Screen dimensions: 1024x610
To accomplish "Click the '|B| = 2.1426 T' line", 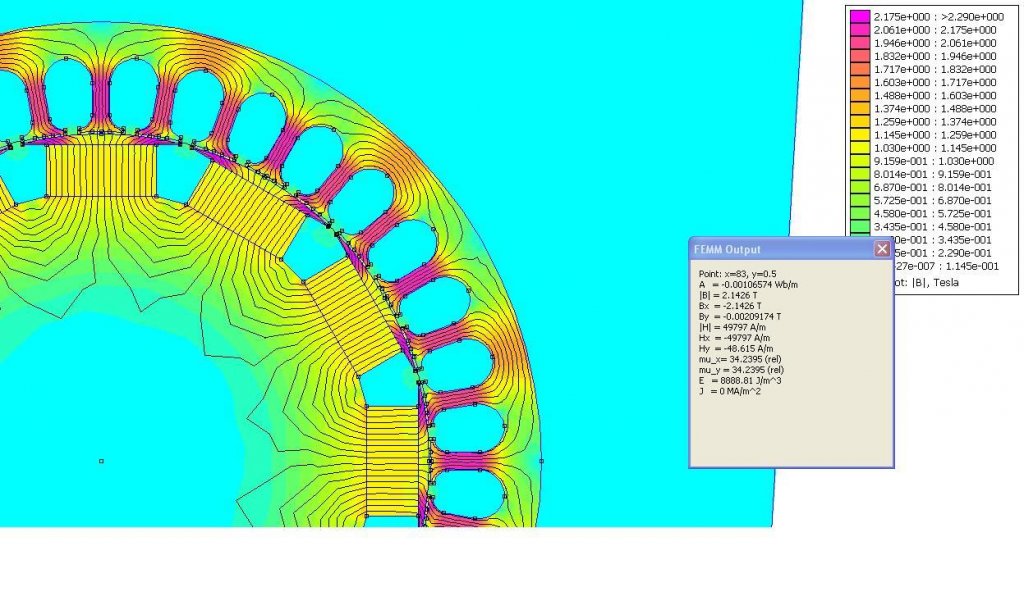I will (x=728, y=295).
